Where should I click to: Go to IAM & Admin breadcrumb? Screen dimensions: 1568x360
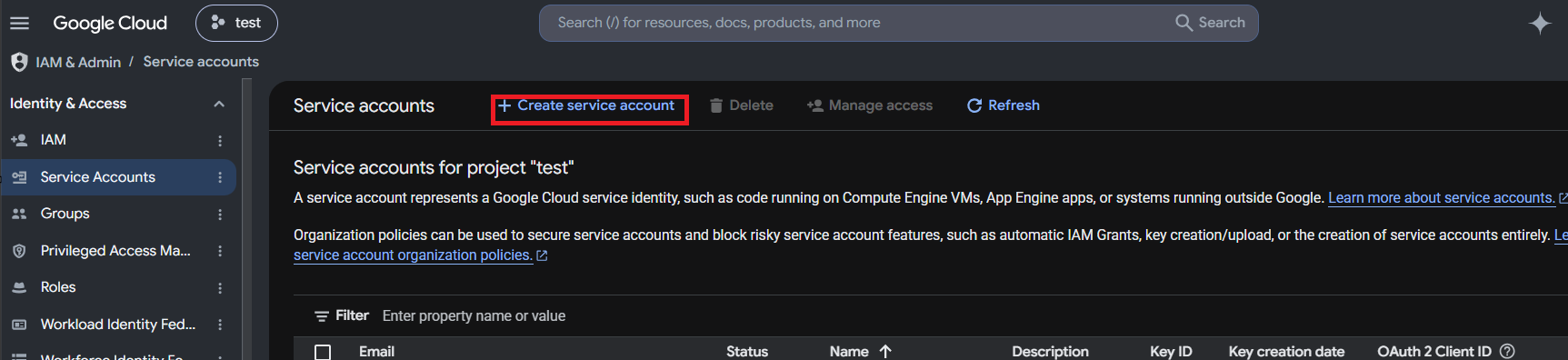[x=78, y=62]
